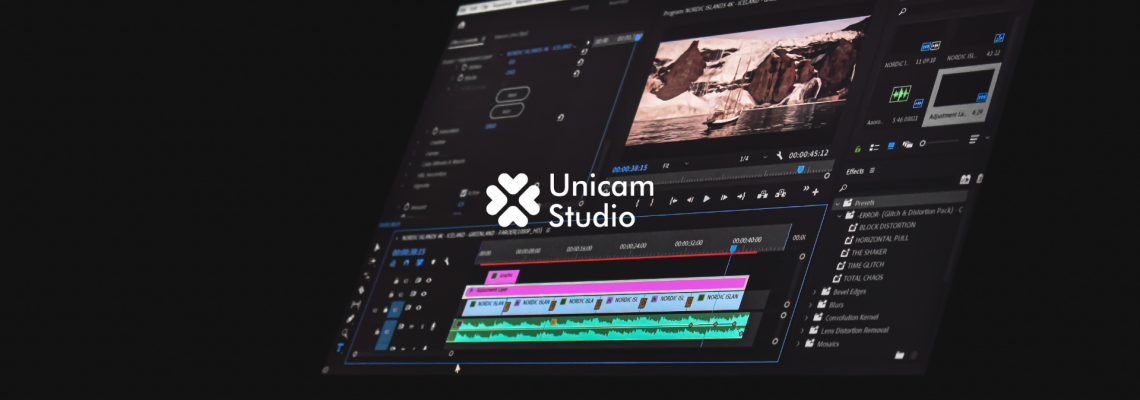Click the Home icon in Premiere

coord(461,25)
